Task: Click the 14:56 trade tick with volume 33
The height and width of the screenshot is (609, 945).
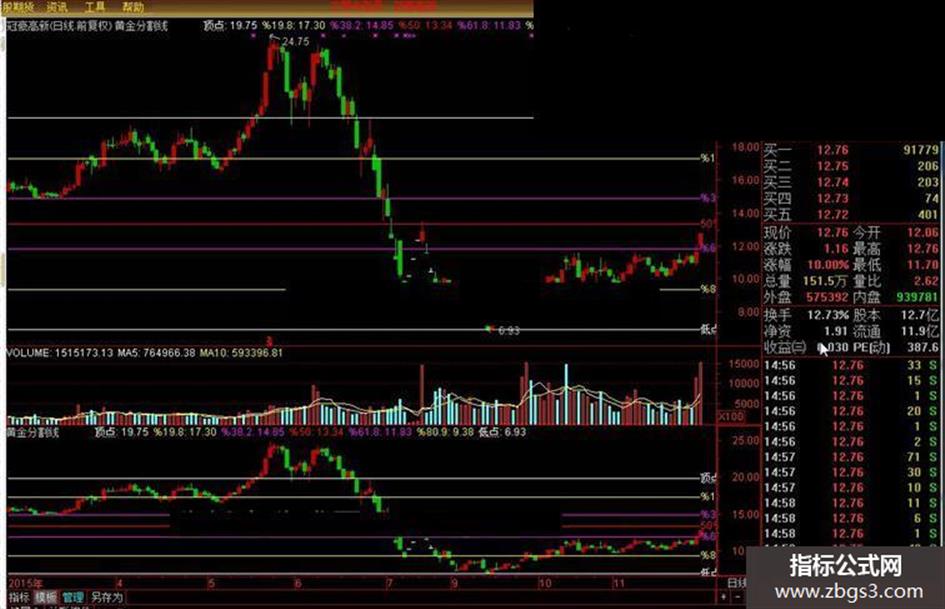Action: tap(850, 365)
